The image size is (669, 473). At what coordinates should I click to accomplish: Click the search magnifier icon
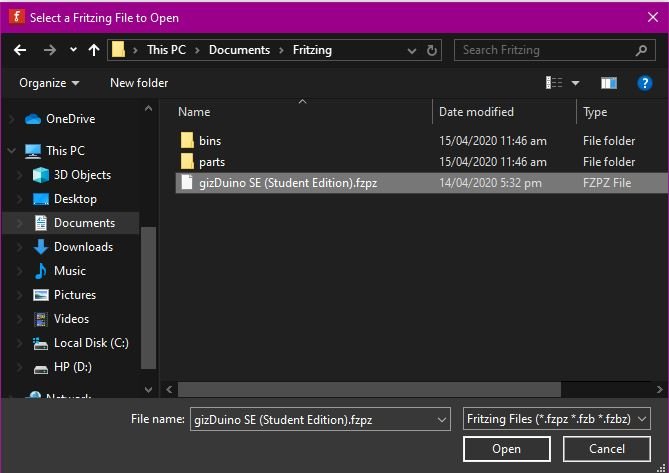(641, 51)
